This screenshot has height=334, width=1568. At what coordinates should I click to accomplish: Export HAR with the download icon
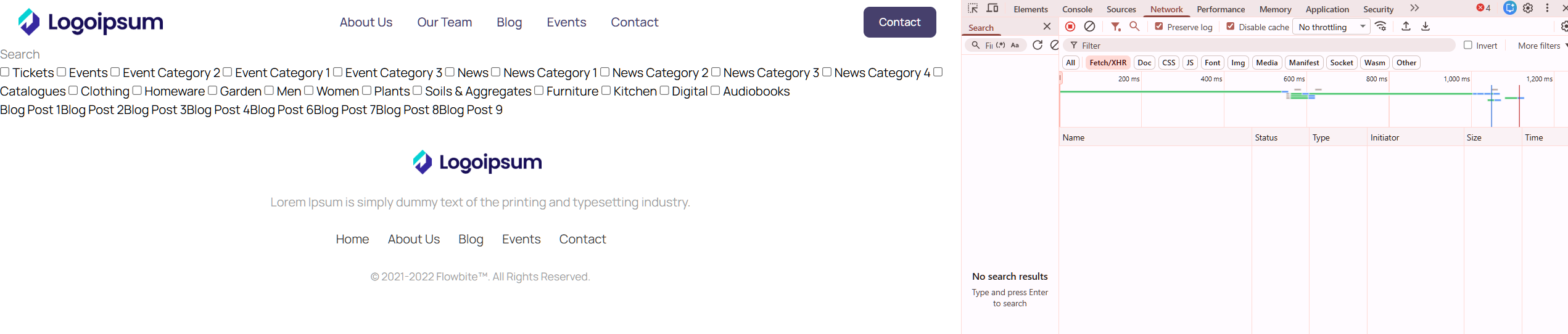point(1426,26)
